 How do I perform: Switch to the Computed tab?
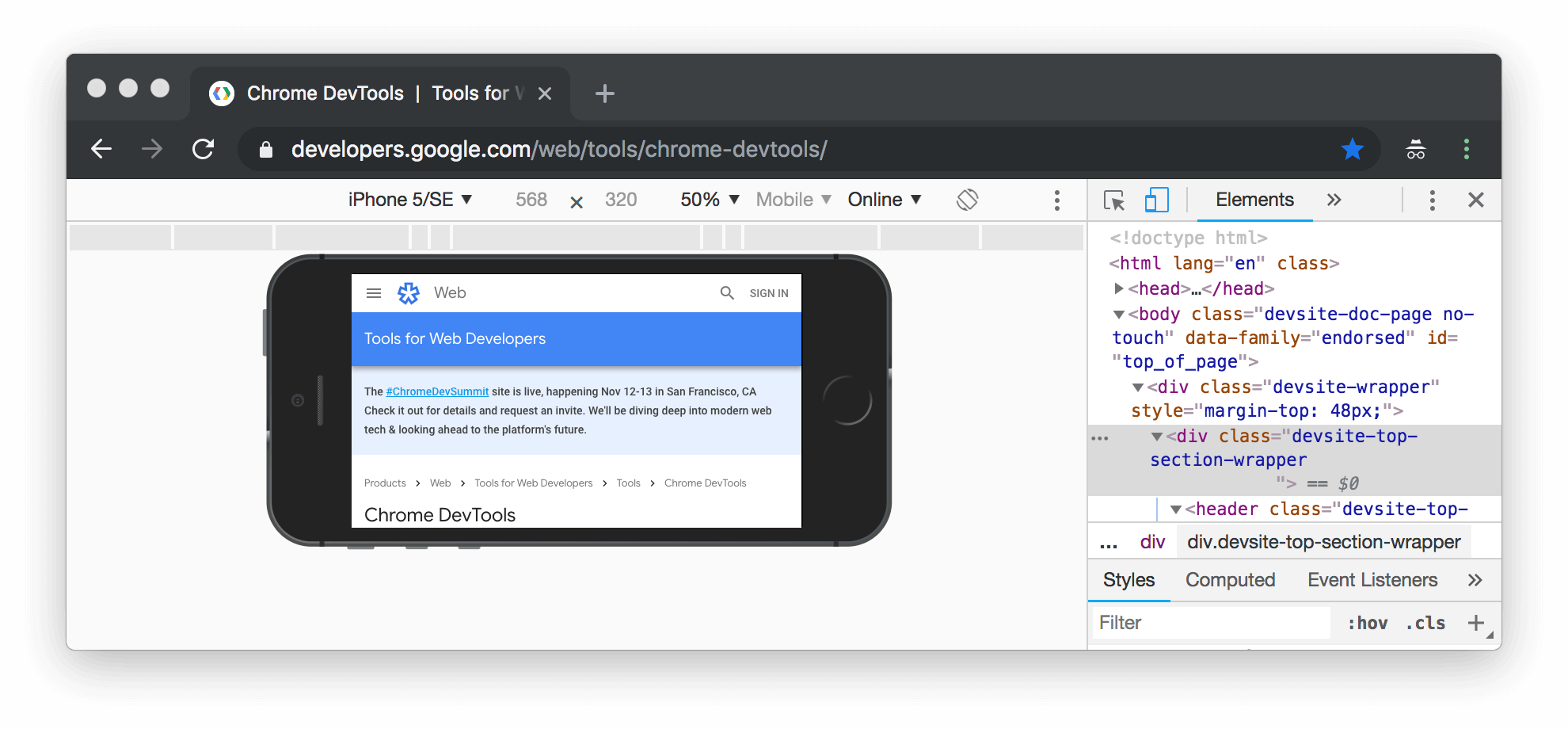1230,580
